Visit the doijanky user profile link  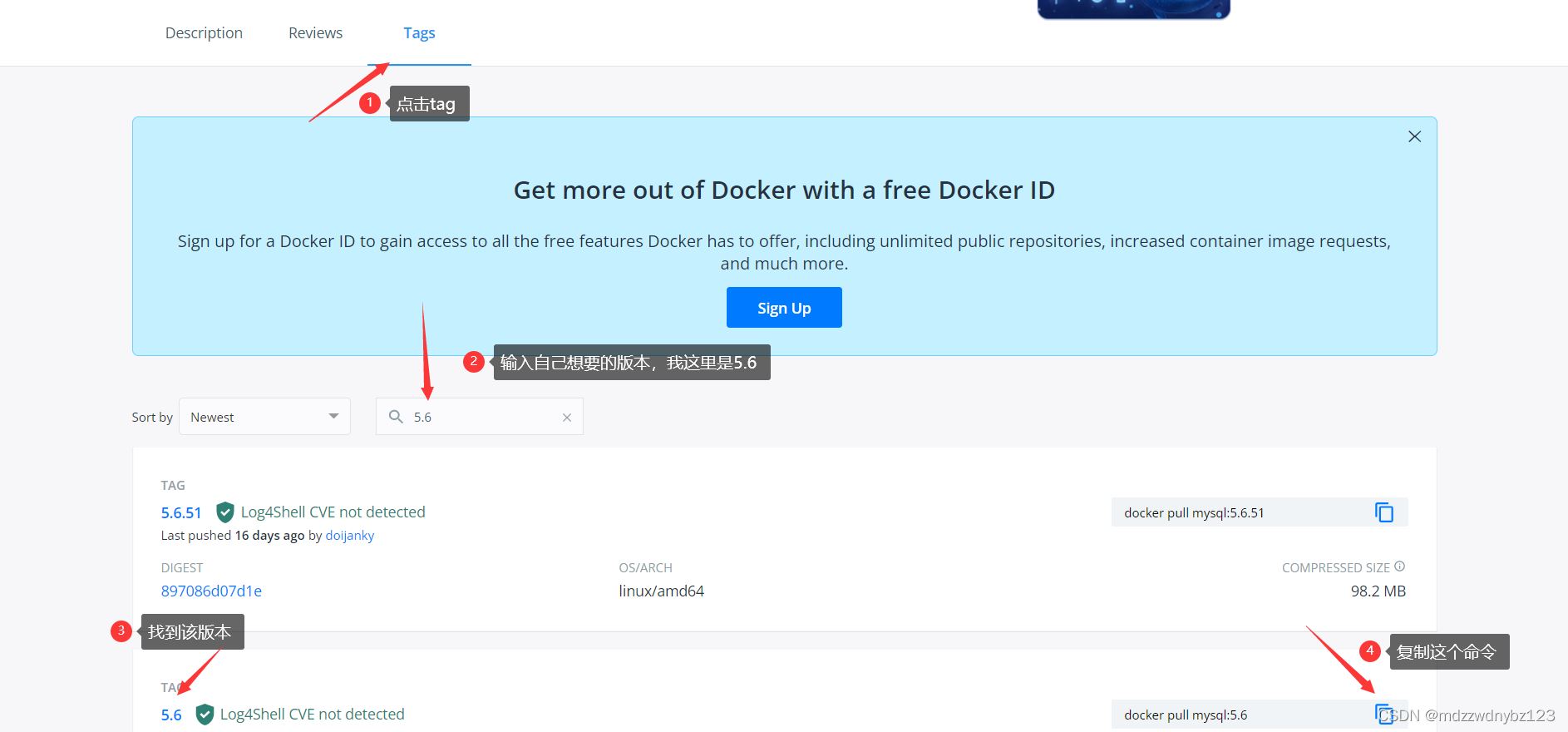pos(349,536)
